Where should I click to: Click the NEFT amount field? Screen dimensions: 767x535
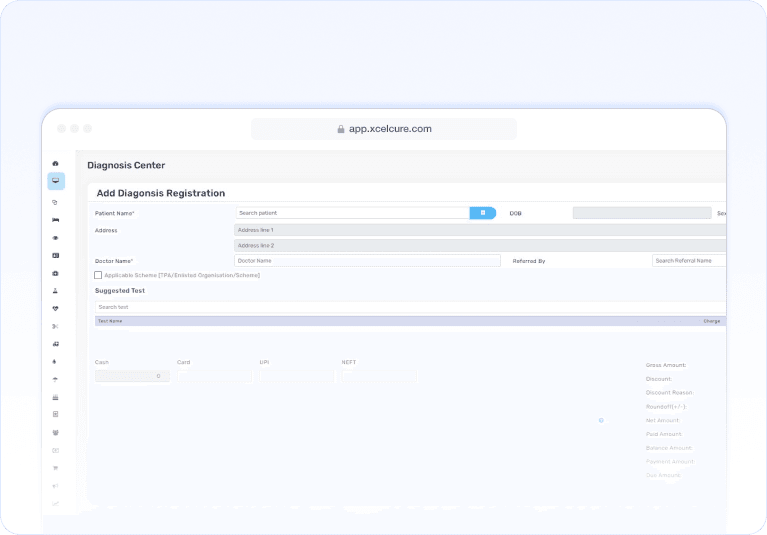pyautogui.click(x=379, y=376)
